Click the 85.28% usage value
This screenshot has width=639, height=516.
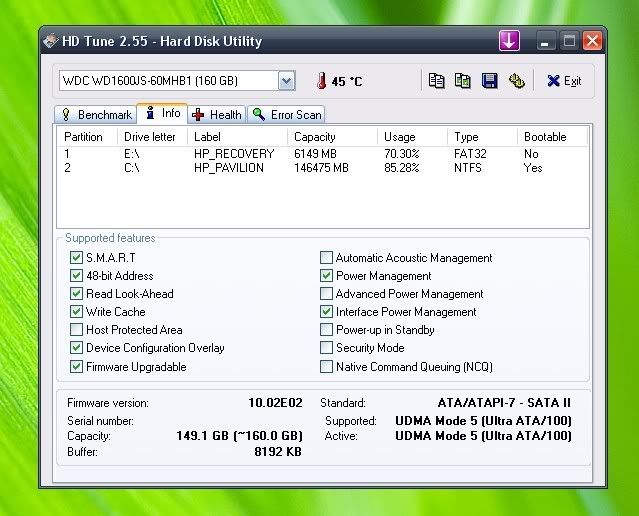click(x=401, y=168)
